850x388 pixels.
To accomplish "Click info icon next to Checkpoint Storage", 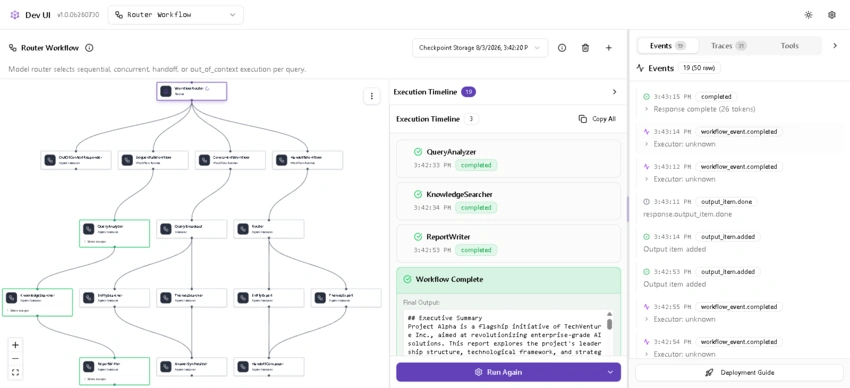I will [x=562, y=48].
